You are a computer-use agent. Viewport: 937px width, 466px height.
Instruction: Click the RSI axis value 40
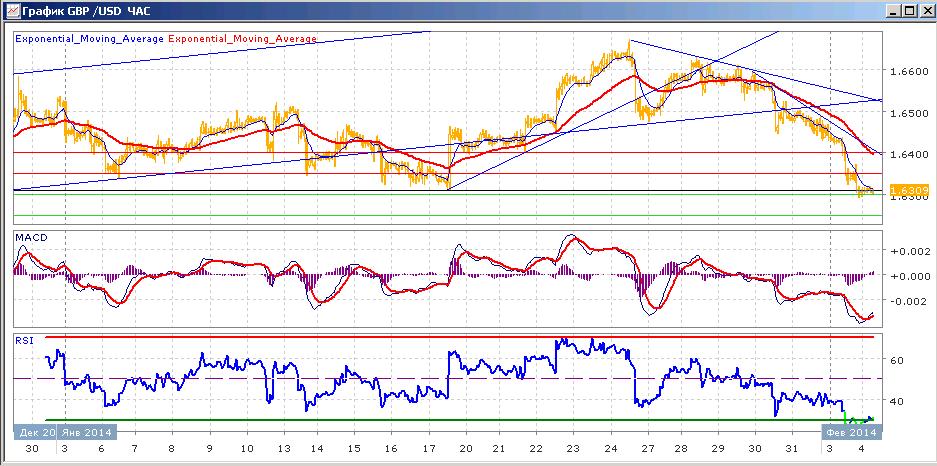[x=898, y=401]
